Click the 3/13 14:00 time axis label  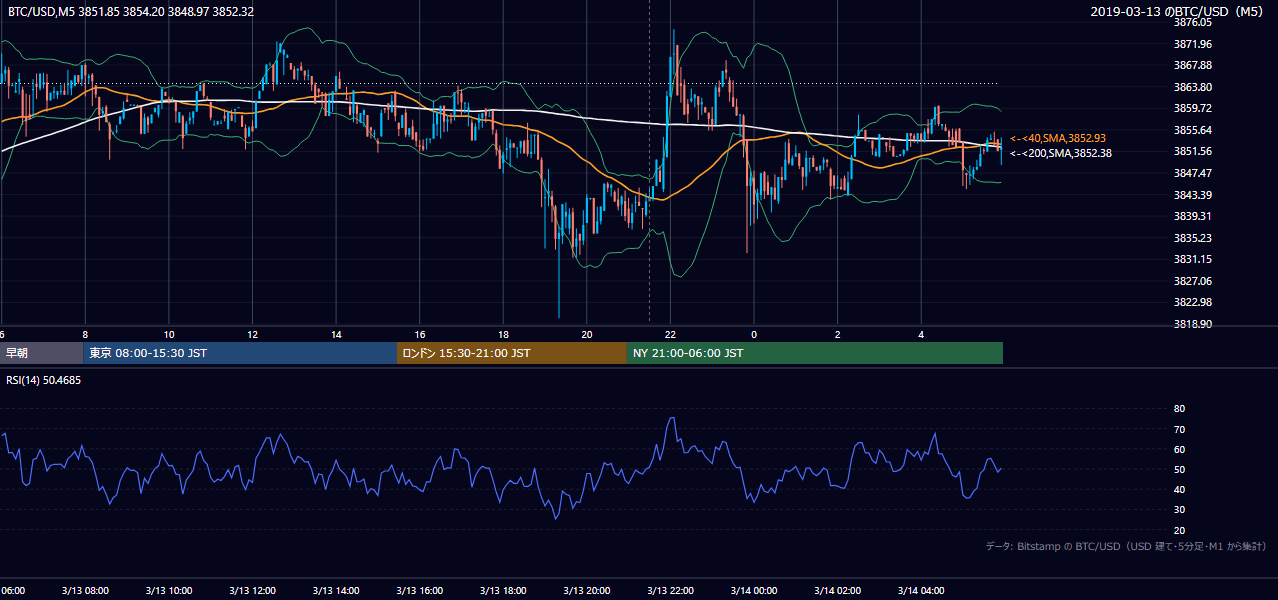336,590
